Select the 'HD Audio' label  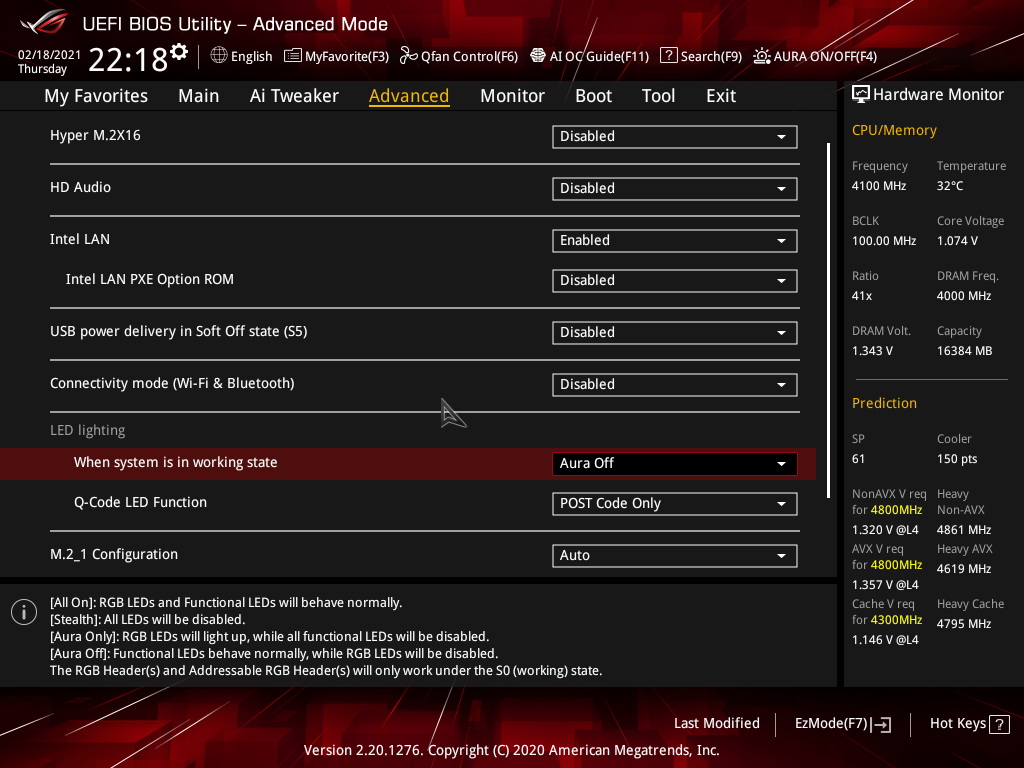[x=80, y=187]
